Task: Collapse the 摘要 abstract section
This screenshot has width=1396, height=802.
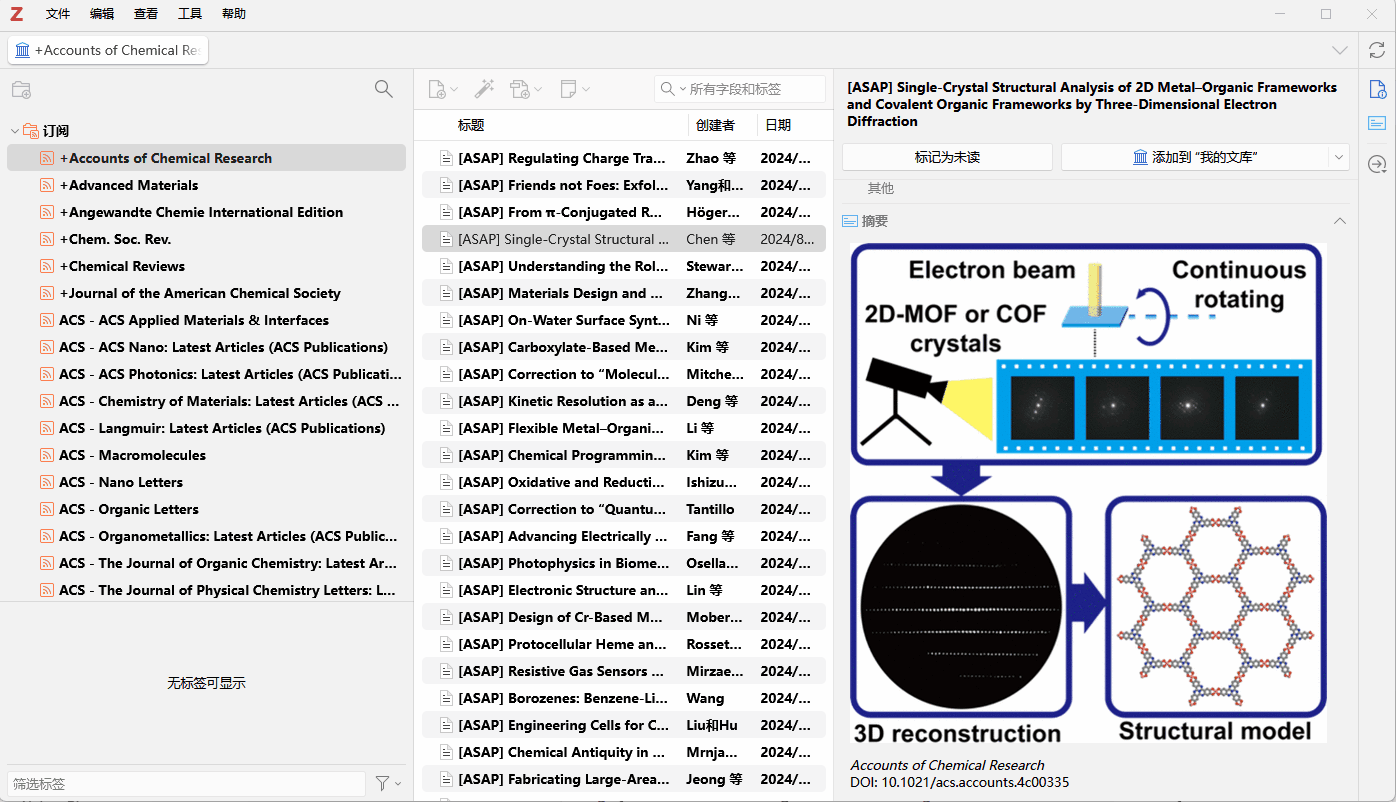Action: (1339, 221)
